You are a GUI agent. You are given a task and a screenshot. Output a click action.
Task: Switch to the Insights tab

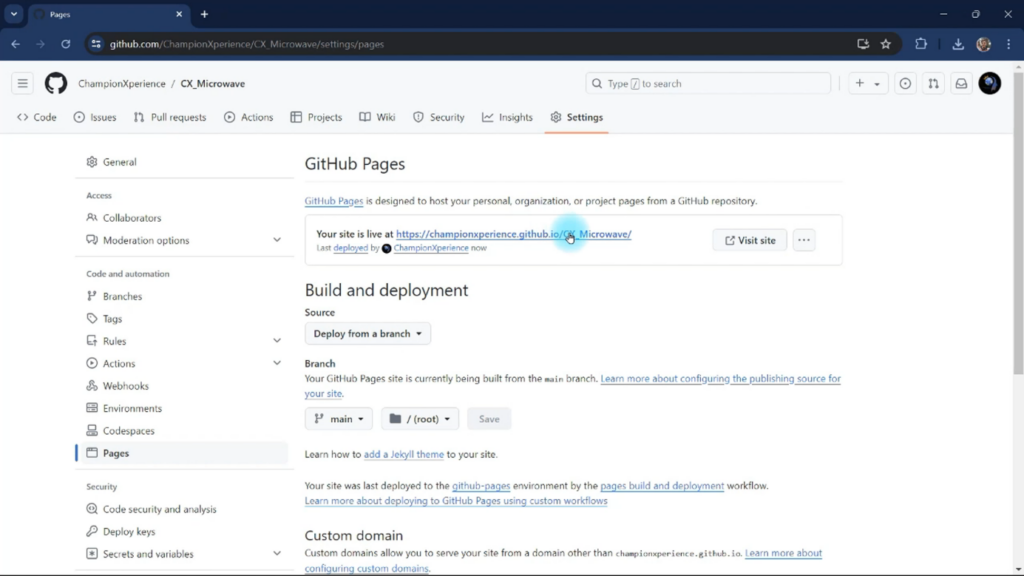click(x=507, y=118)
